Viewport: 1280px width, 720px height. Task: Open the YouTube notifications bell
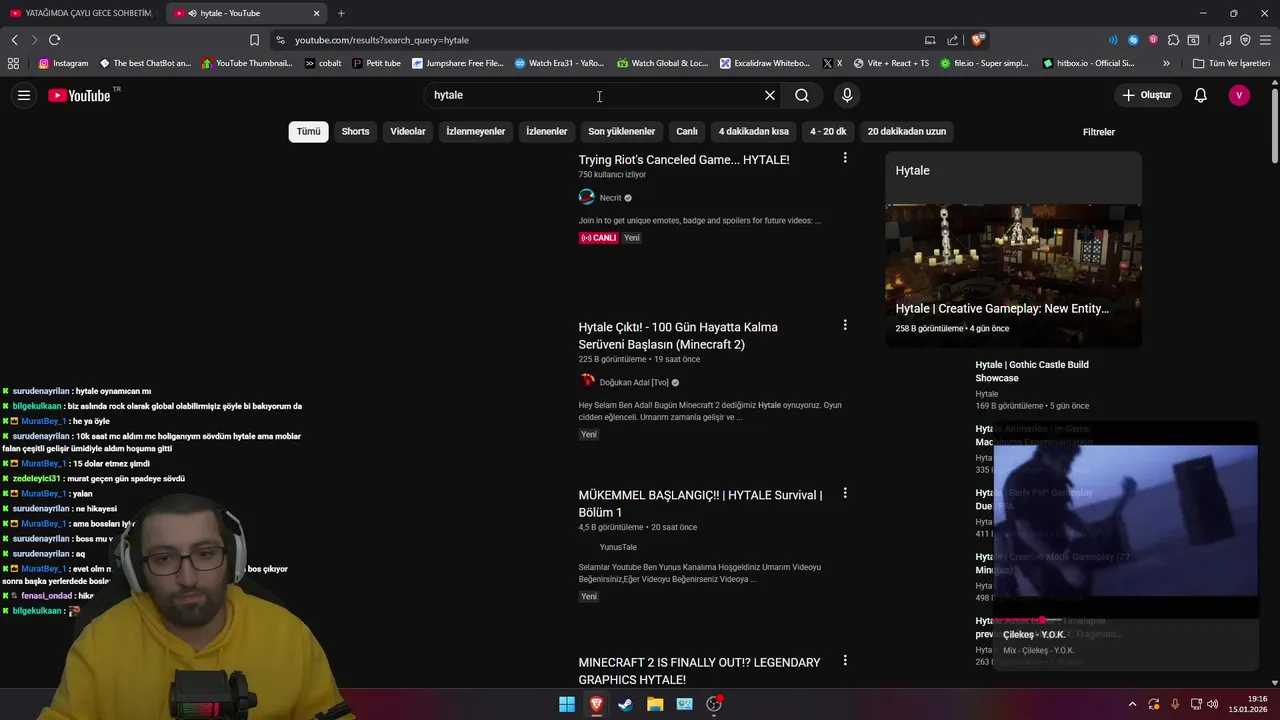coord(1201,95)
